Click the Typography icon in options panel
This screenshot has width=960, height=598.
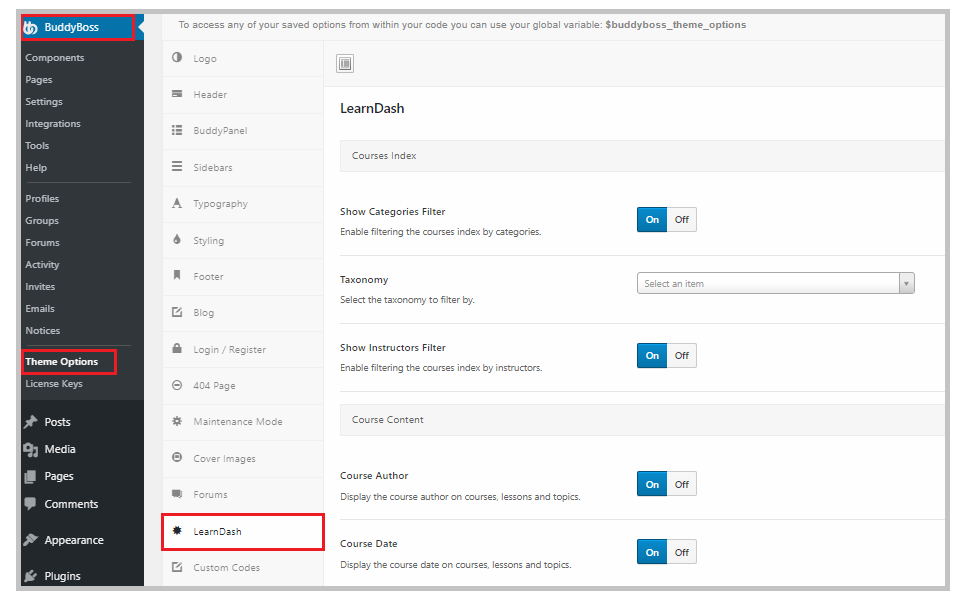coord(177,203)
